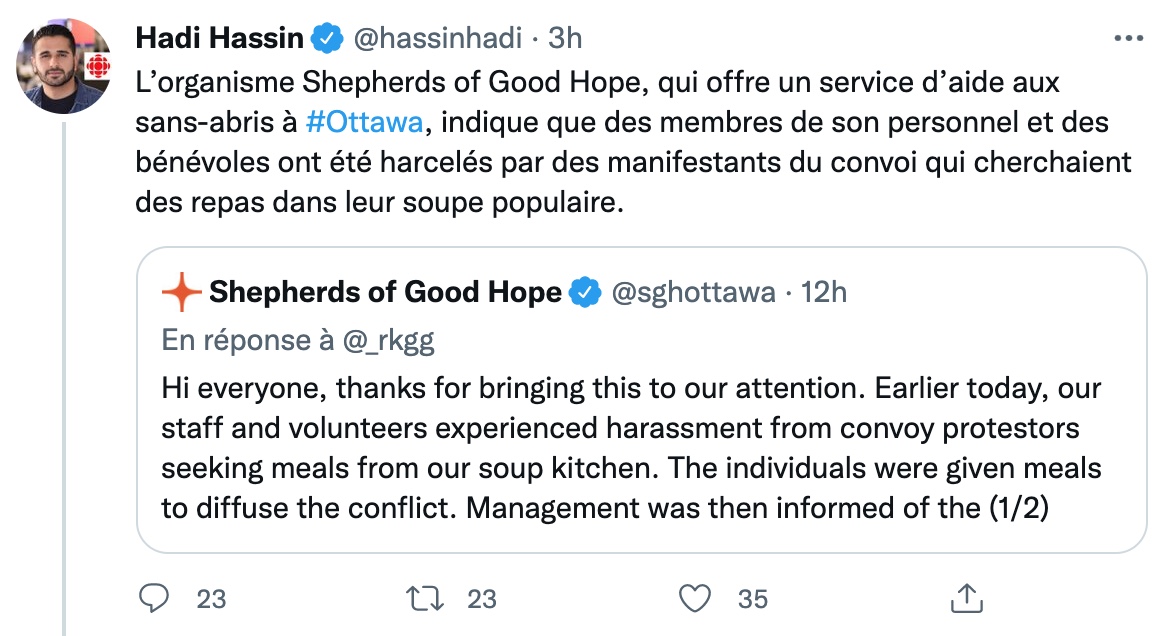Screen dimensions: 1172x636
Task: Click Shepherds of Good Hope account name
Action: tap(385, 292)
